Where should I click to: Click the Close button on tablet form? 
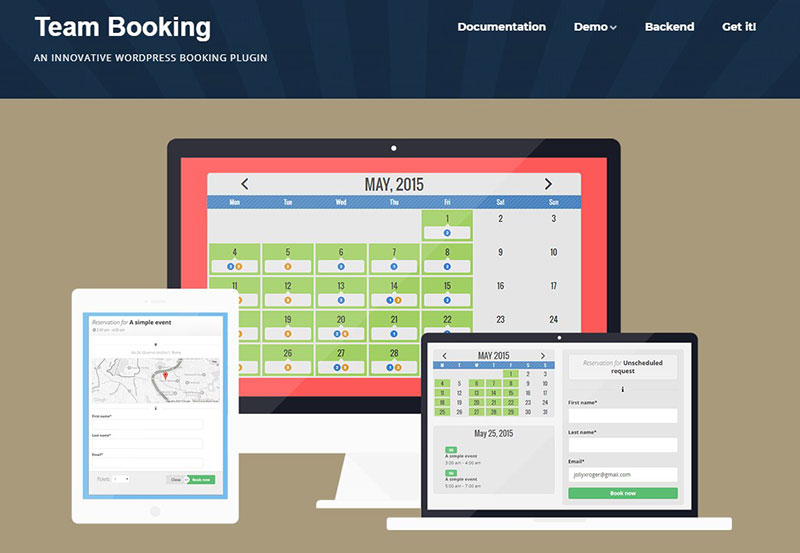coord(176,480)
